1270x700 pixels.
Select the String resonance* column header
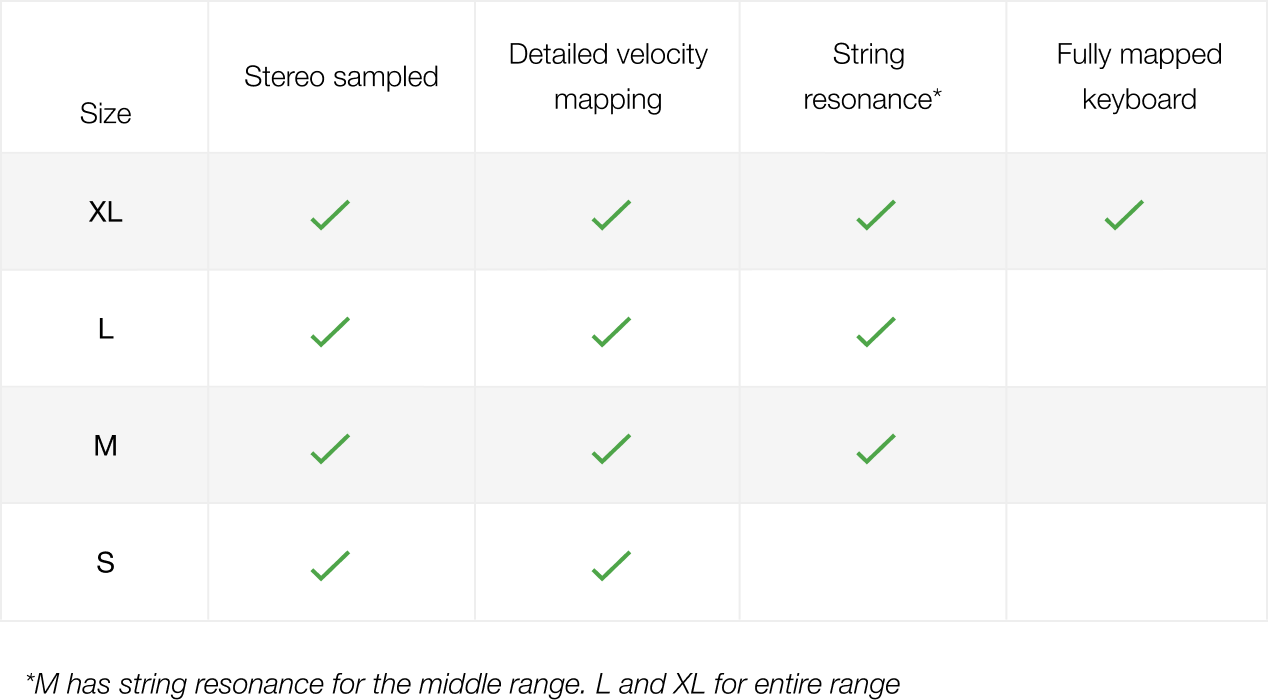tap(873, 77)
